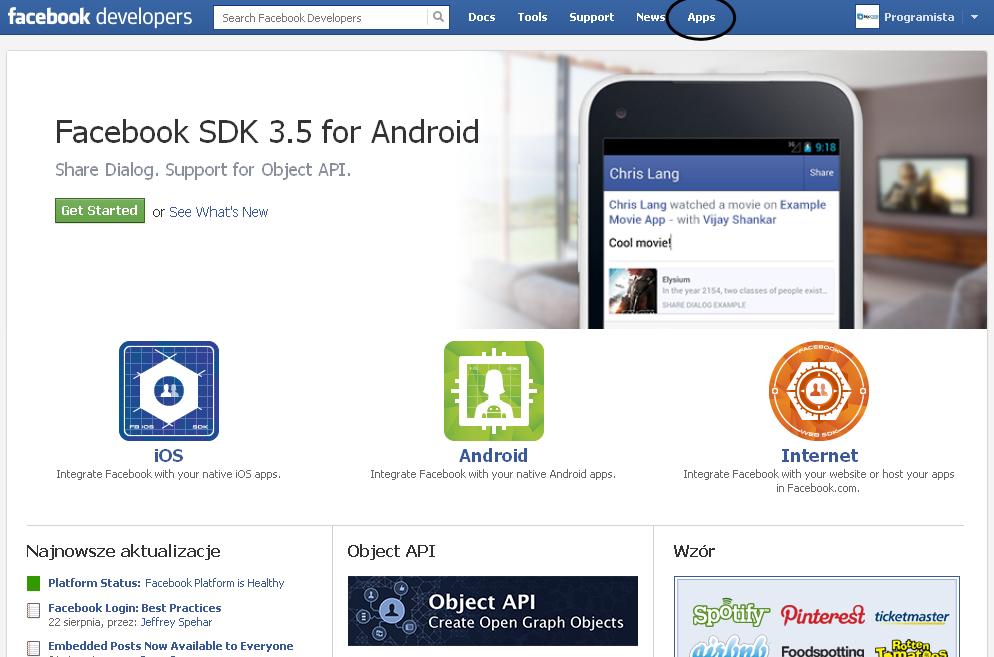Click the Get Started button
The width and height of the screenshot is (994, 657).
tap(100, 211)
